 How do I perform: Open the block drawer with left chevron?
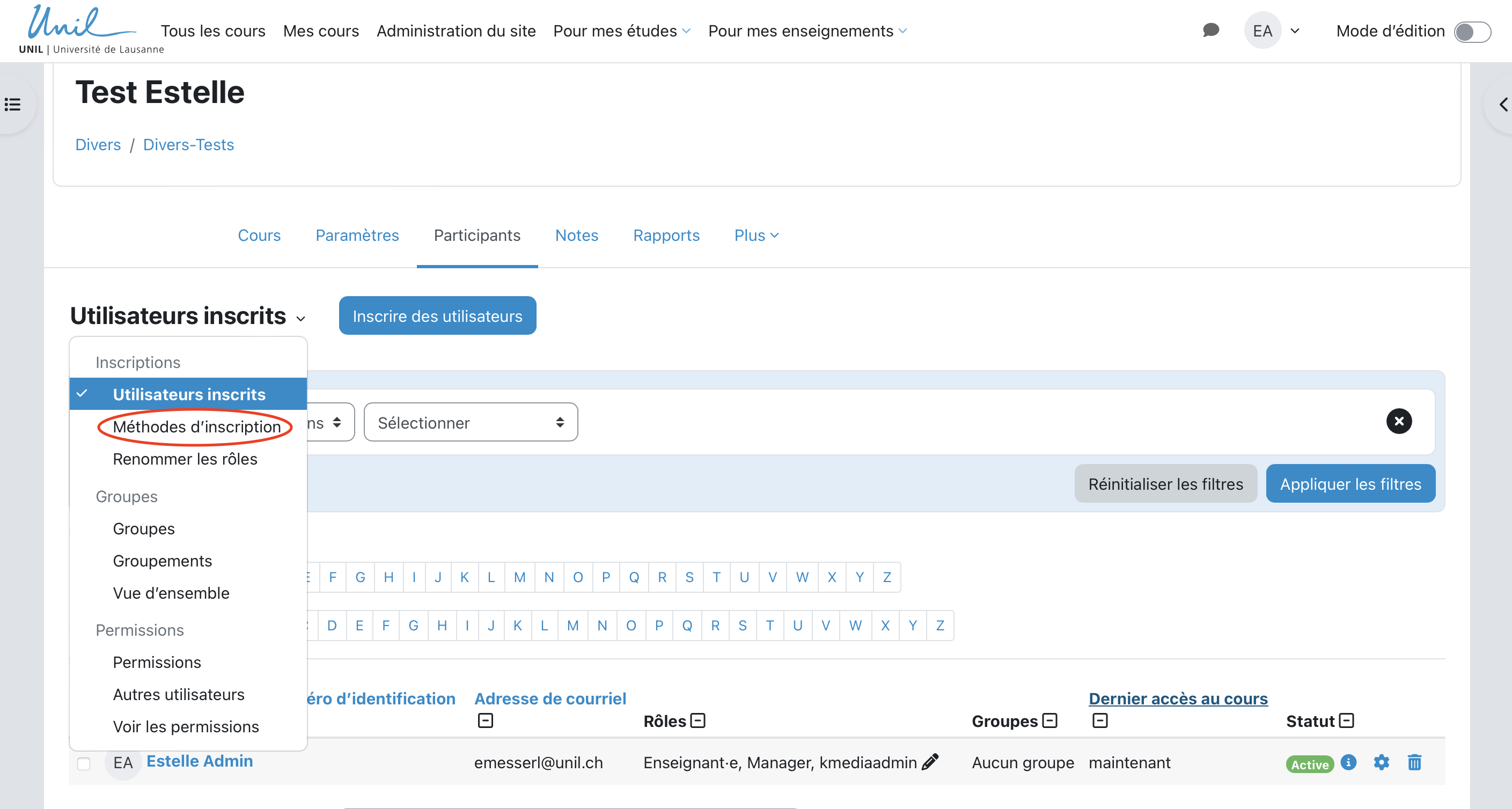1502,105
